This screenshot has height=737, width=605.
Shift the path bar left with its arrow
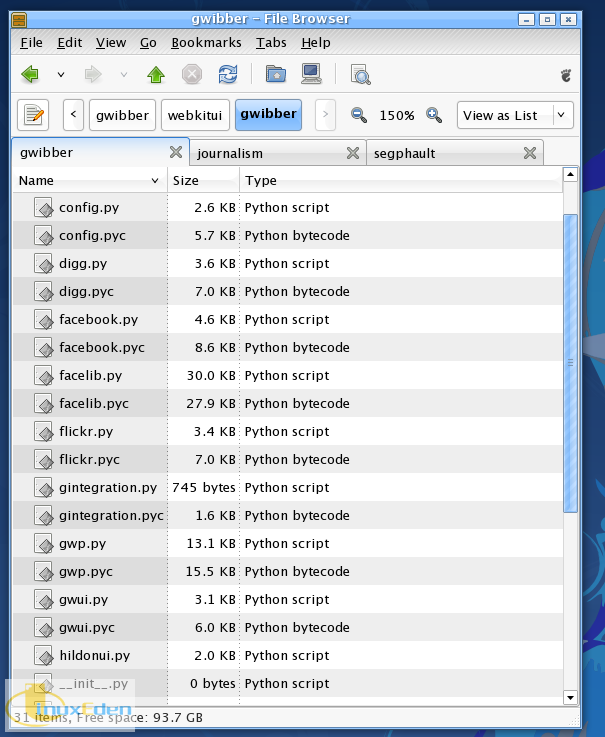click(x=73, y=114)
